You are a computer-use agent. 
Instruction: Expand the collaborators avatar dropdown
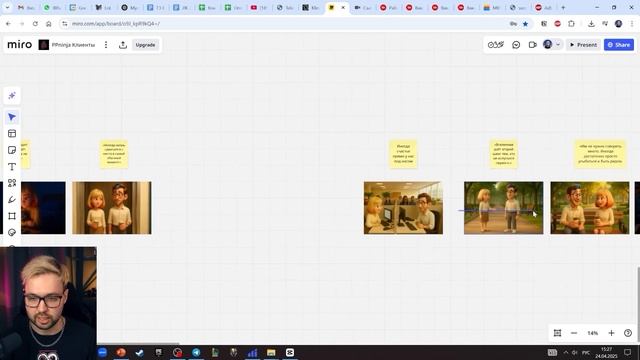558,45
